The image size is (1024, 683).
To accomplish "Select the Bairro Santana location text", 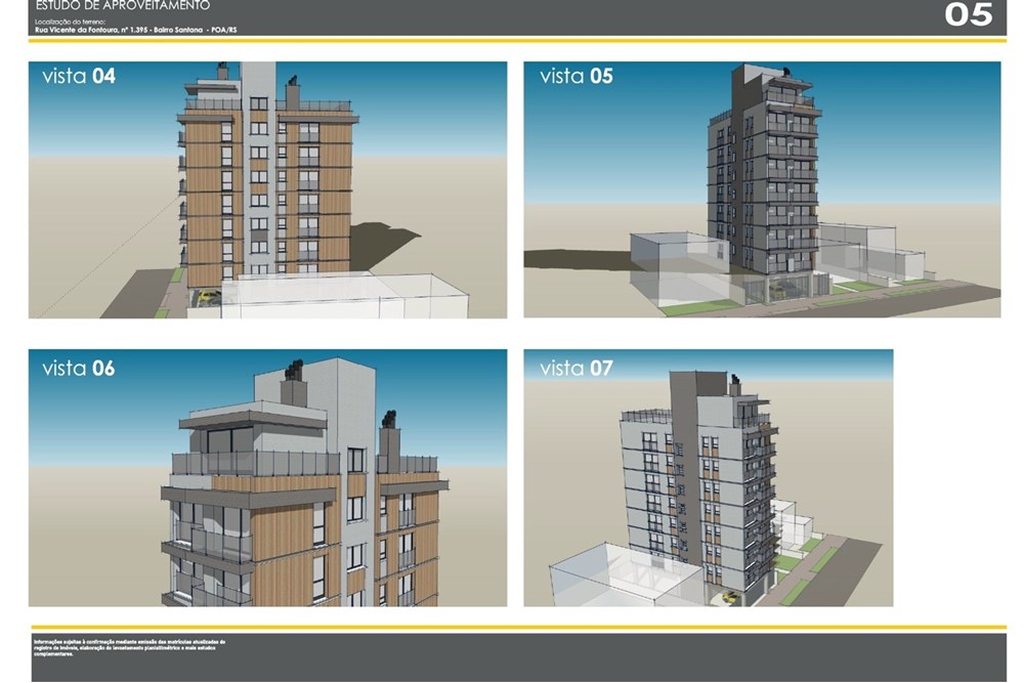I will (x=180, y=29).
